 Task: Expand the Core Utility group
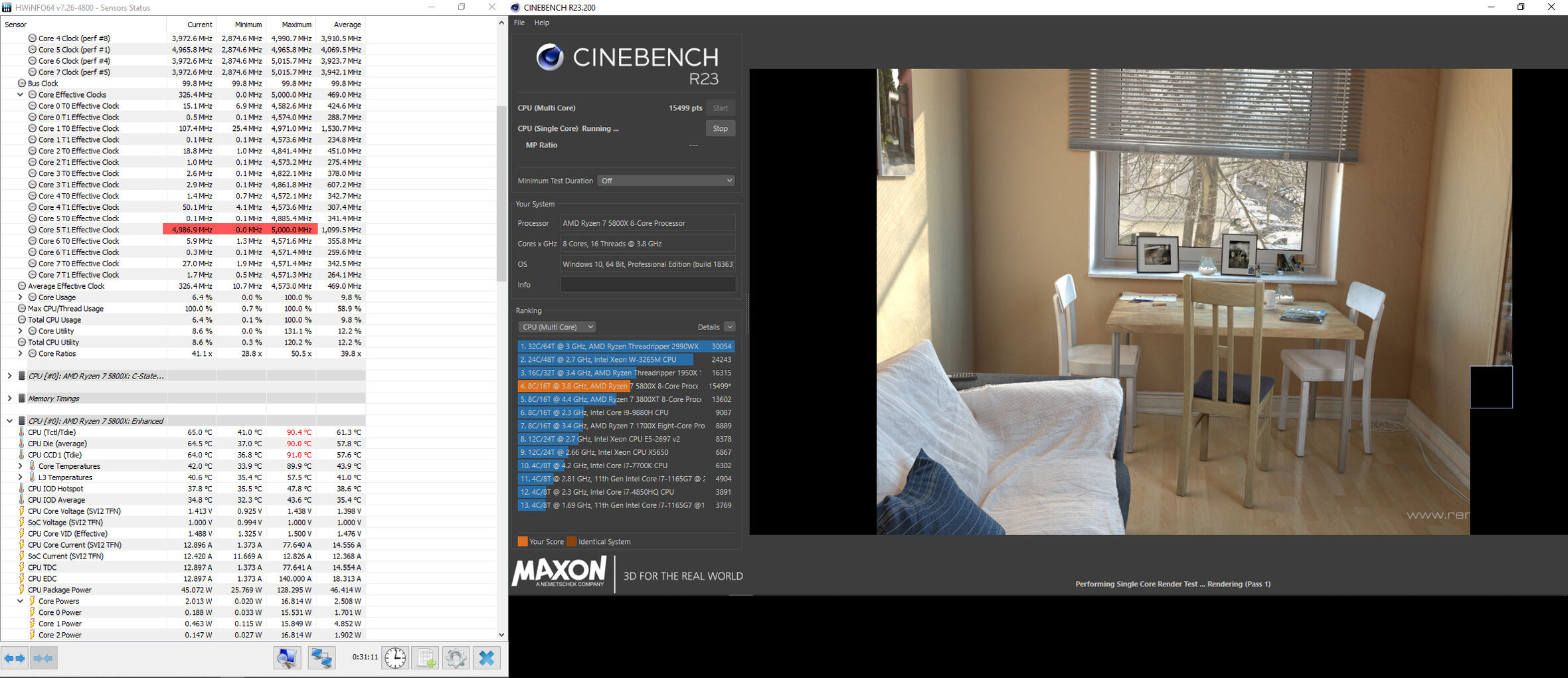pyautogui.click(x=21, y=331)
